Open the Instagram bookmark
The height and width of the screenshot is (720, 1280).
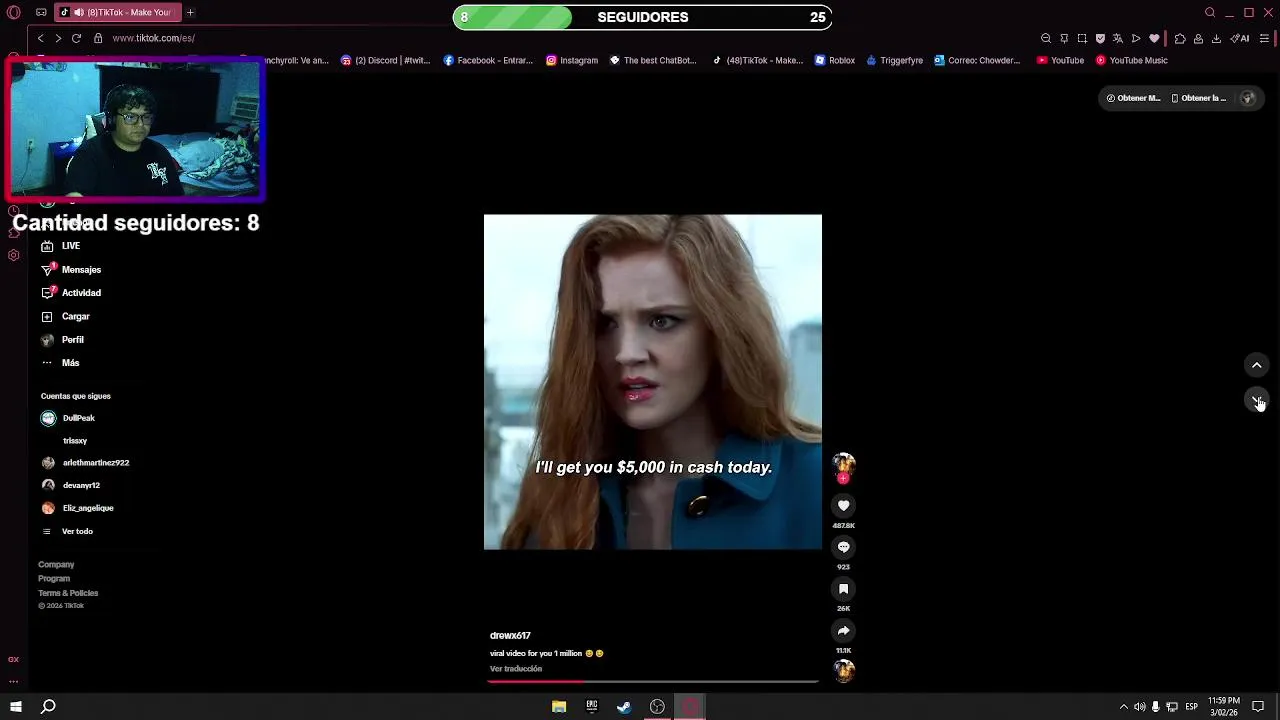coord(572,60)
